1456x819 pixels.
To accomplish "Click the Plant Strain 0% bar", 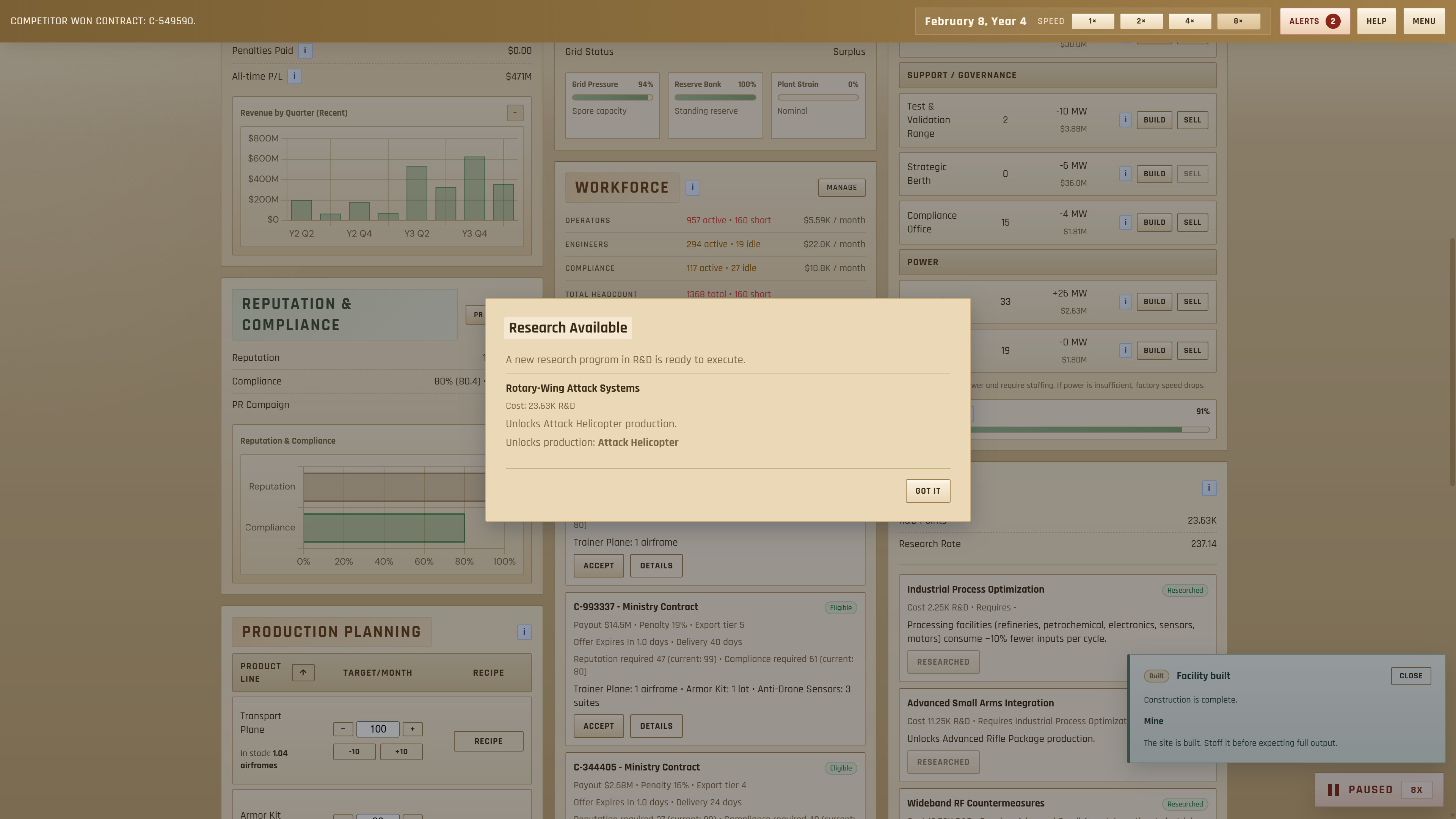I will 818,97.
